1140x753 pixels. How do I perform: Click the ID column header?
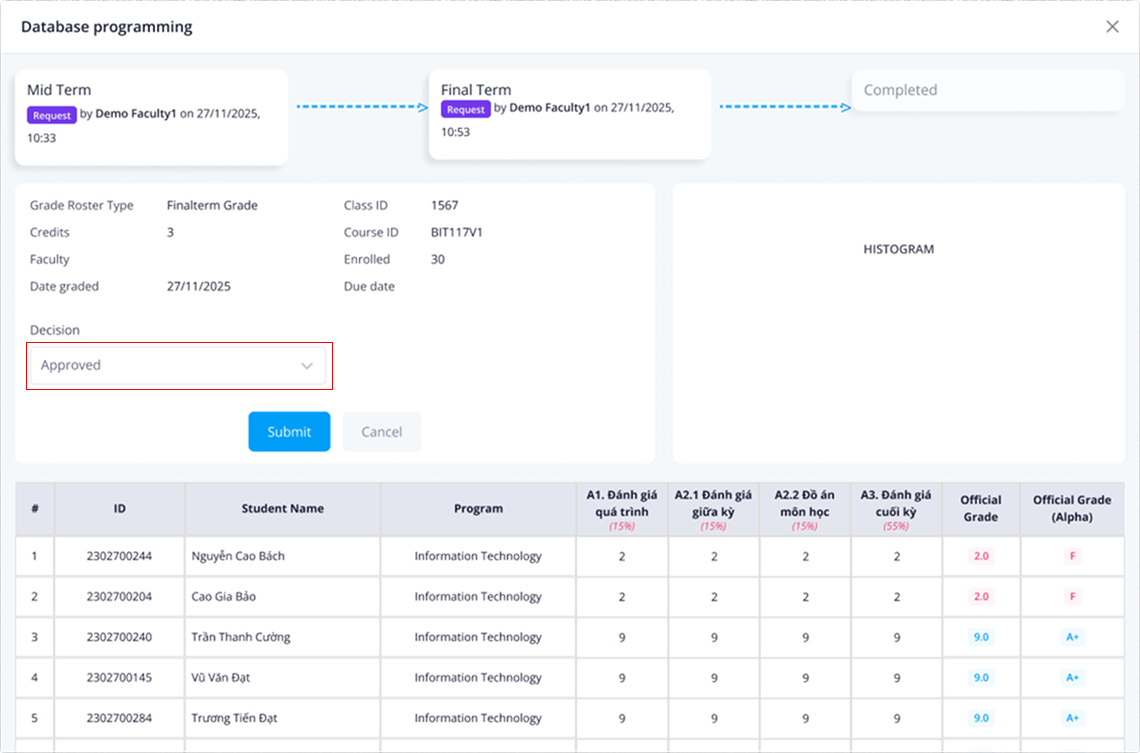point(119,509)
